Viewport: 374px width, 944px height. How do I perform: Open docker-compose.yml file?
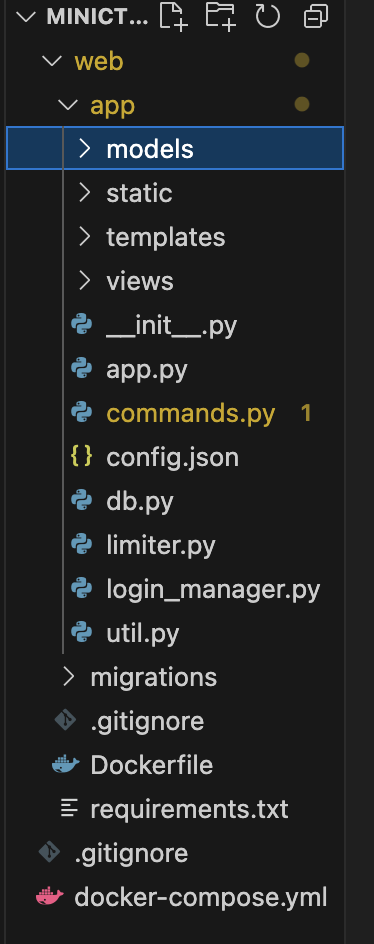201,898
